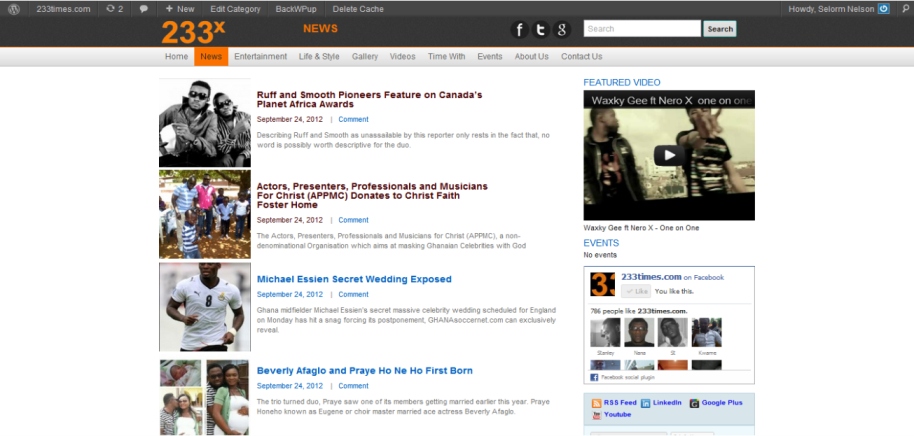Viewport: 914px width, 436px height.
Task: Click Kwame's Facebook fan photo
Action: [706, 332]
